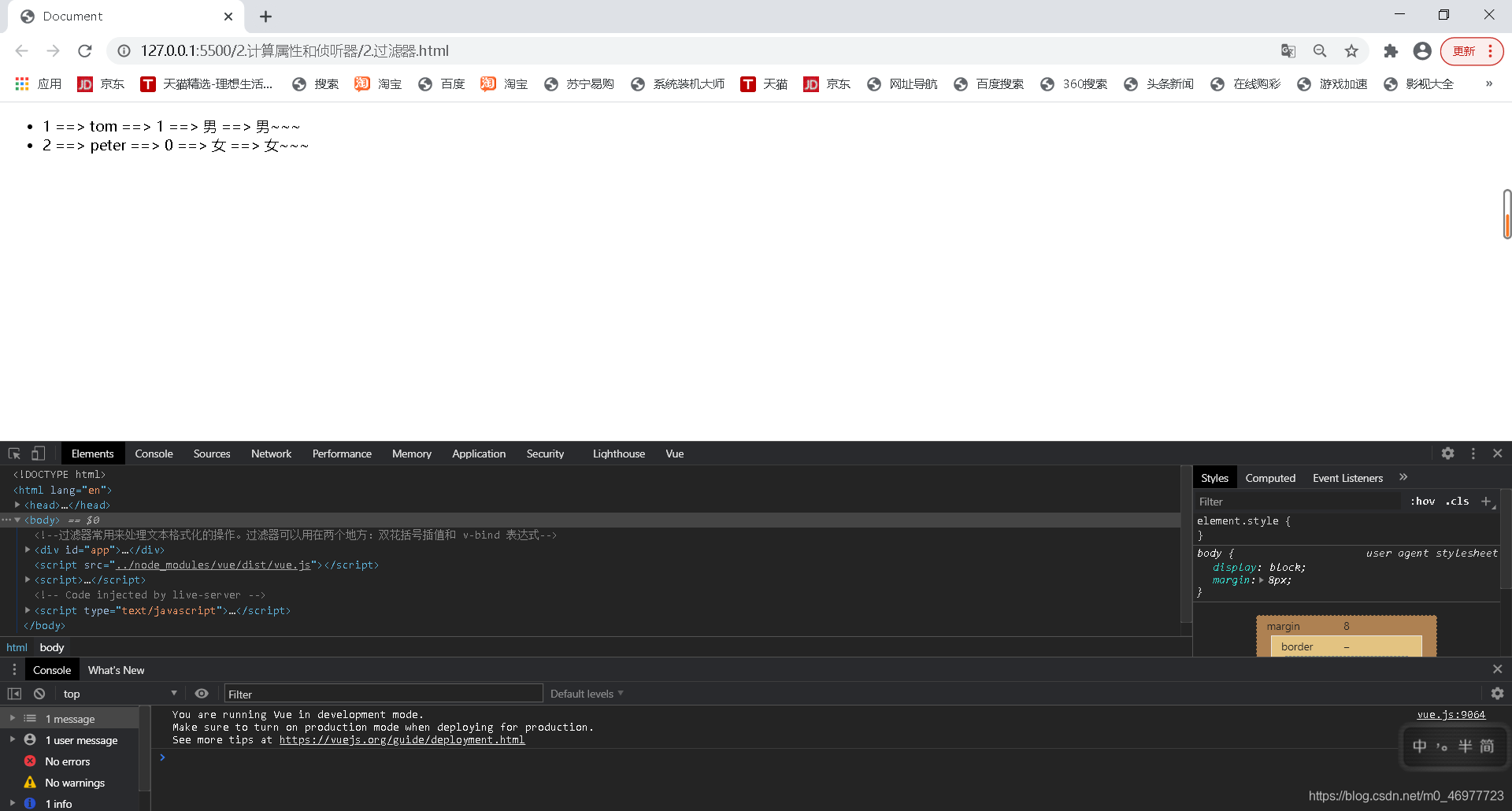The height and width of the screenshot is (811, 1512).
Task: Open the vue.js:9064 source location
Action: coord(1451,715)
